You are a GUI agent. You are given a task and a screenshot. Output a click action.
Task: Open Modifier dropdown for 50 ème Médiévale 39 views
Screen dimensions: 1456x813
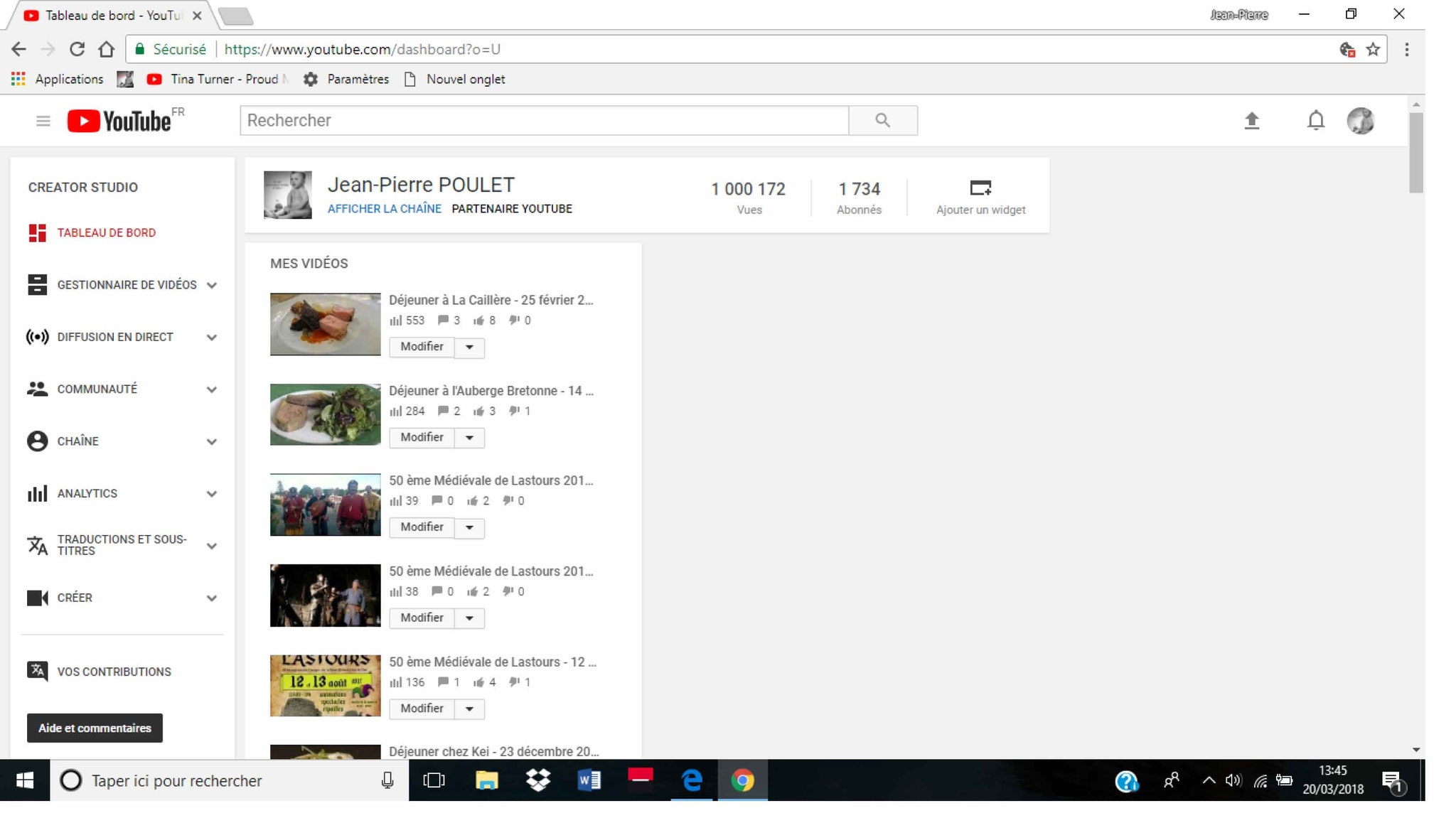[x=469, y=528]
